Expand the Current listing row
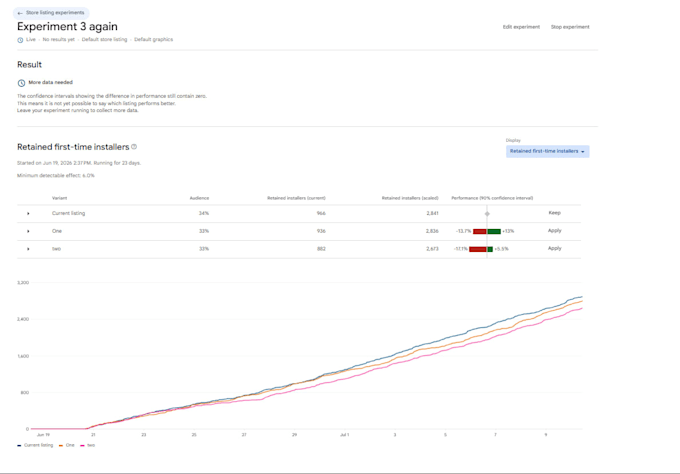This screenshot has height=474, width=680. [x=28, y=213]
